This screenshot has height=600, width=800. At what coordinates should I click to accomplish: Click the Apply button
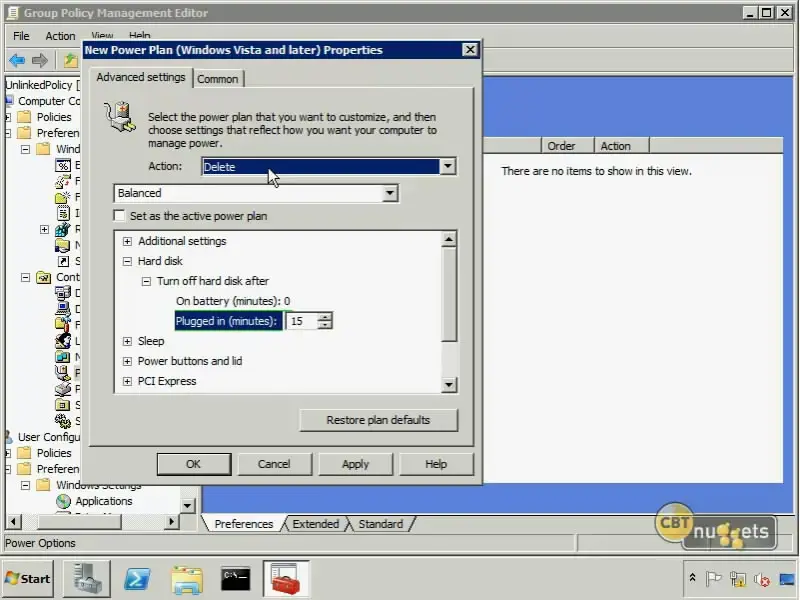tap(355, 464)
